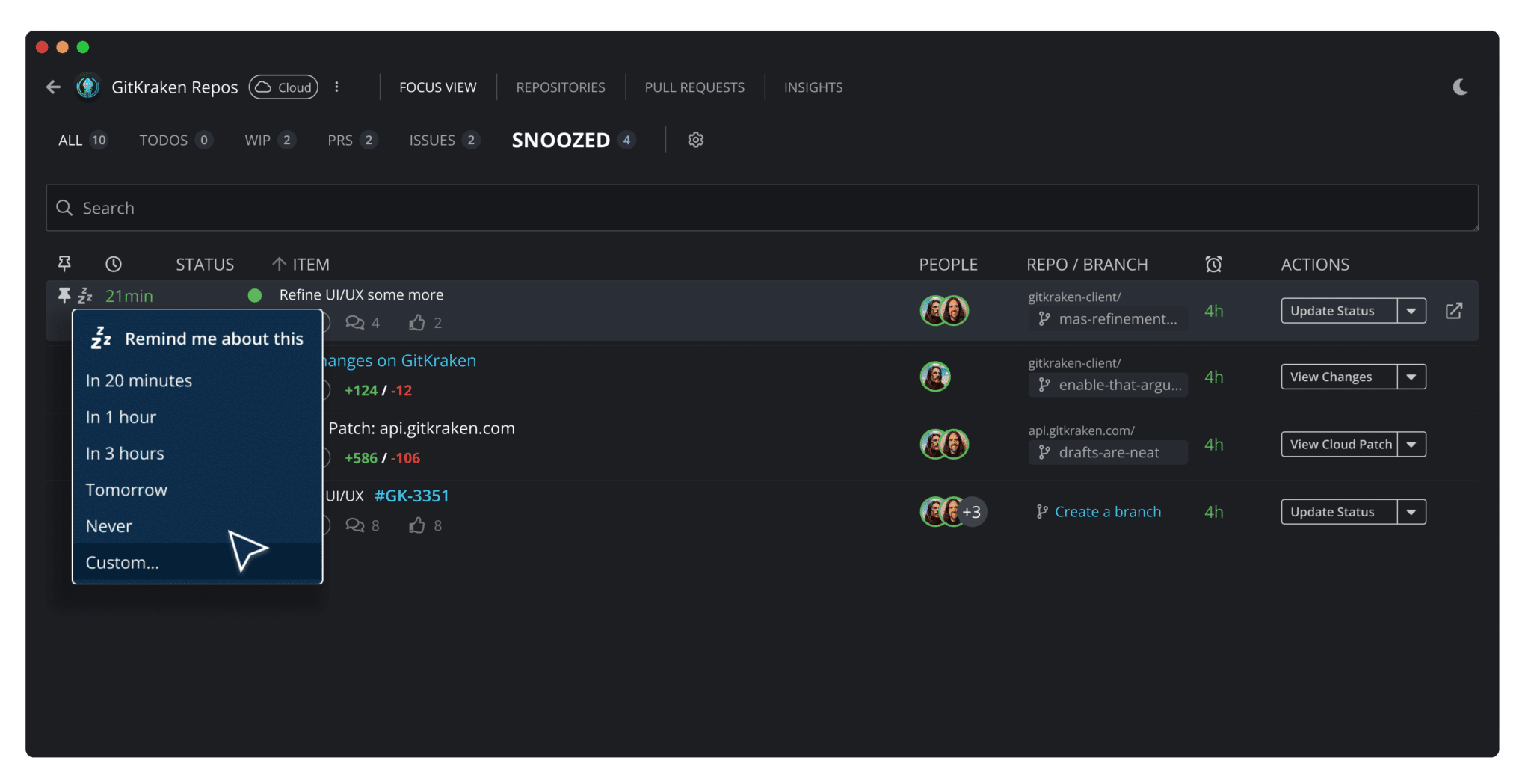Click View Changes button
Image resolution: width=1531 pixels, height=784 pixels.
pyautogui.click(x=1339, y=377)
